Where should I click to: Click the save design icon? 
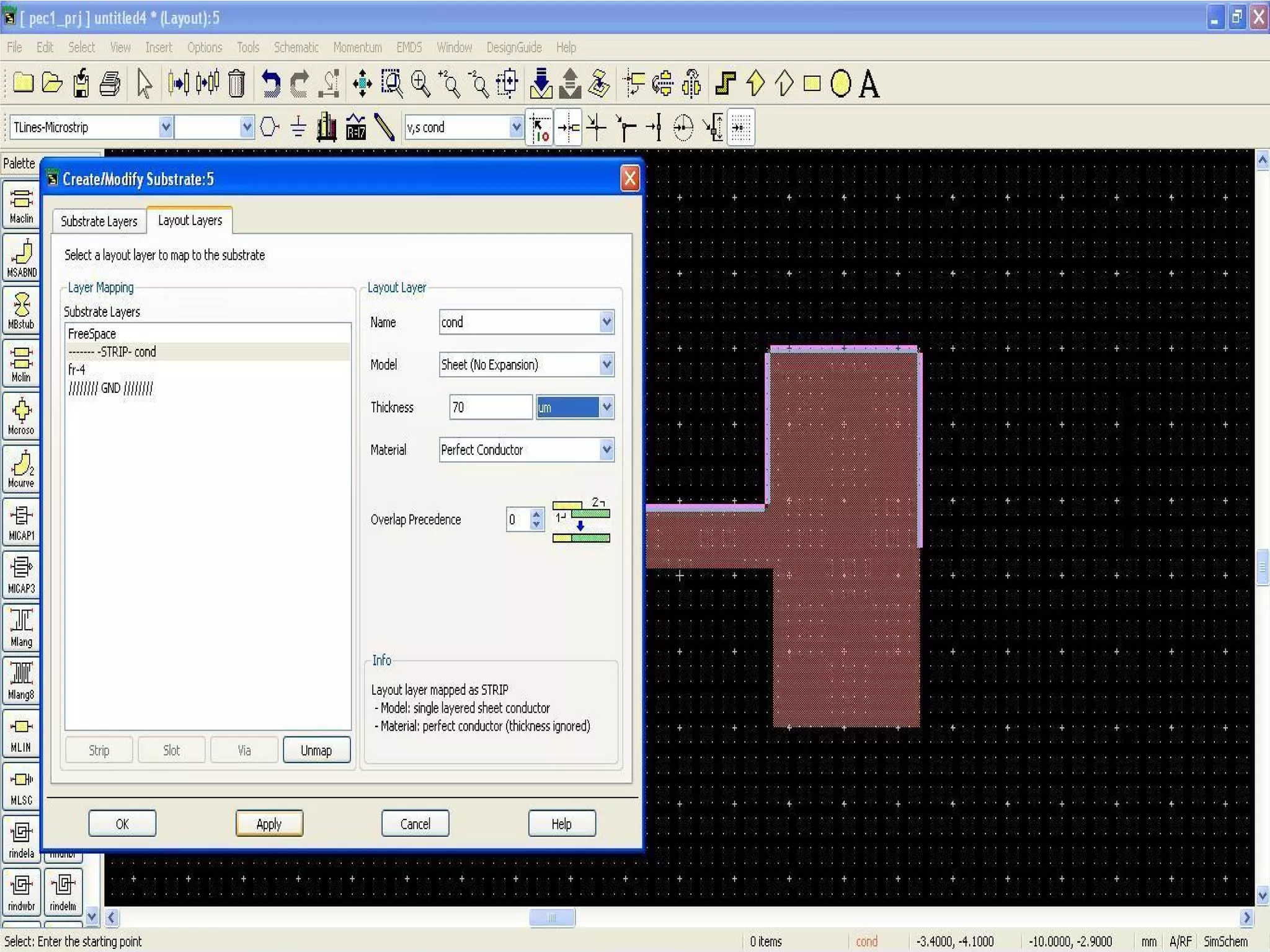81,84
